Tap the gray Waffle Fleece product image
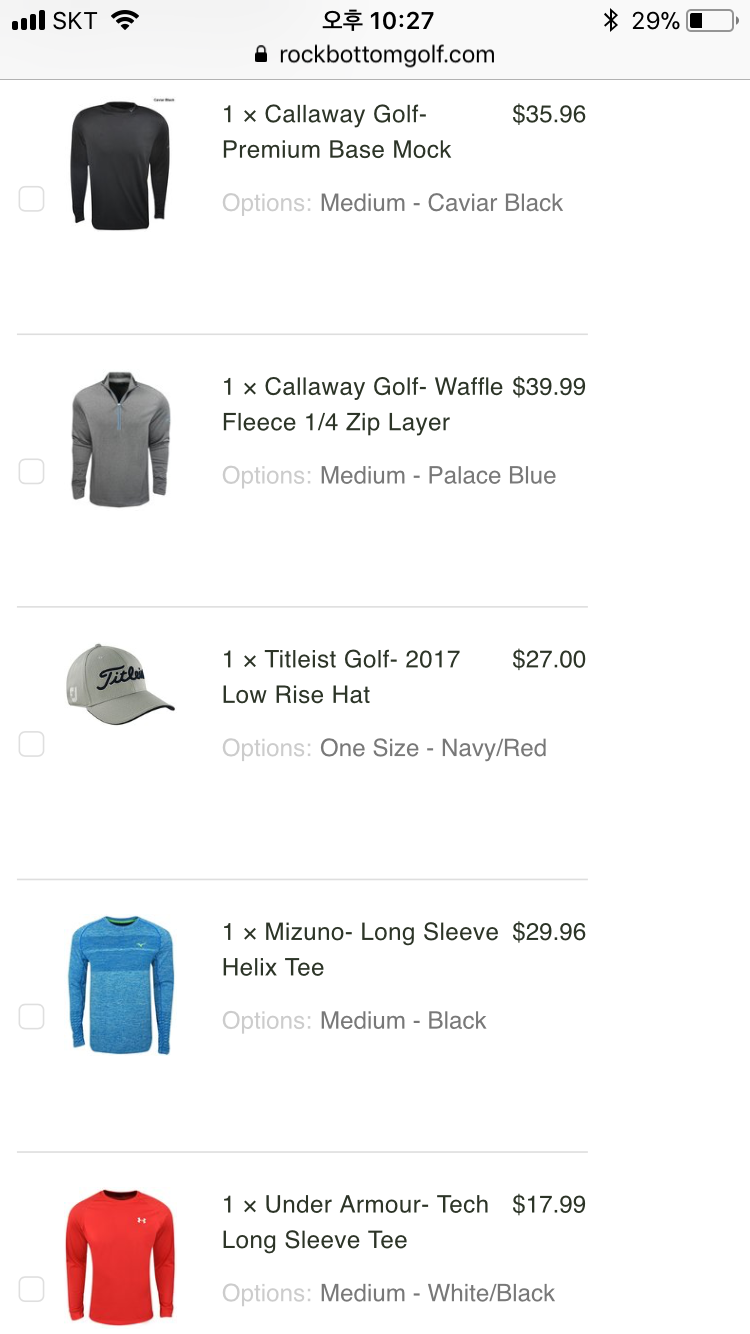Viewport: 750px width, 1334px height. pyautogui.click(x=121, y=439)
